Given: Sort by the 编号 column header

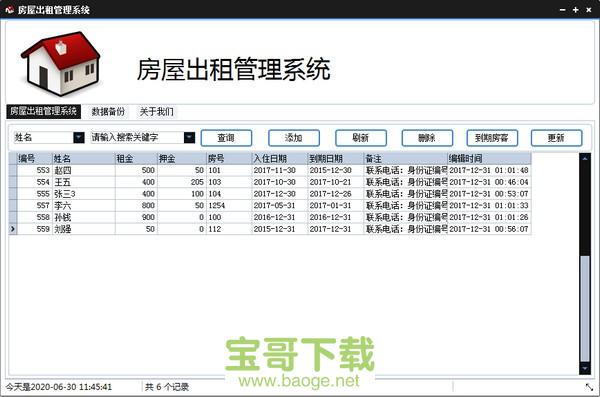Looking at the screenshot, I should [34, 158].
